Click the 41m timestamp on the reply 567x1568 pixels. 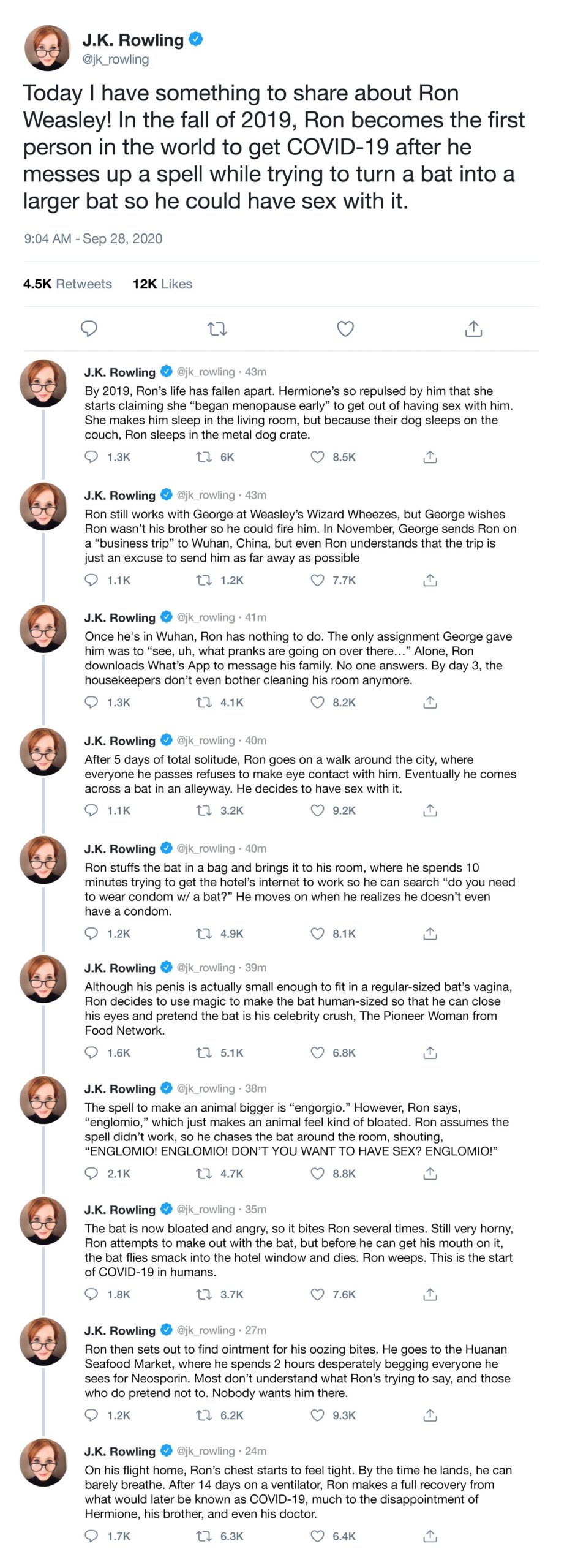255,617
